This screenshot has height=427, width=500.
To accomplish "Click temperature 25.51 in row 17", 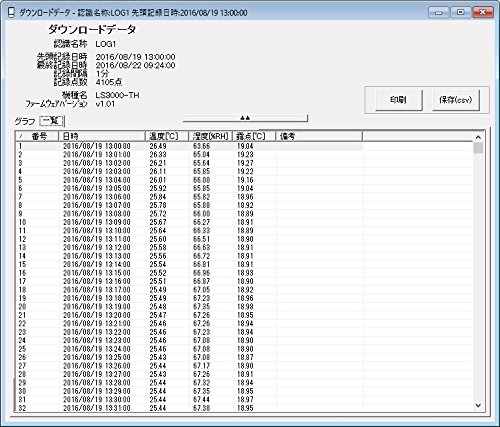I will tap(158, 281).
